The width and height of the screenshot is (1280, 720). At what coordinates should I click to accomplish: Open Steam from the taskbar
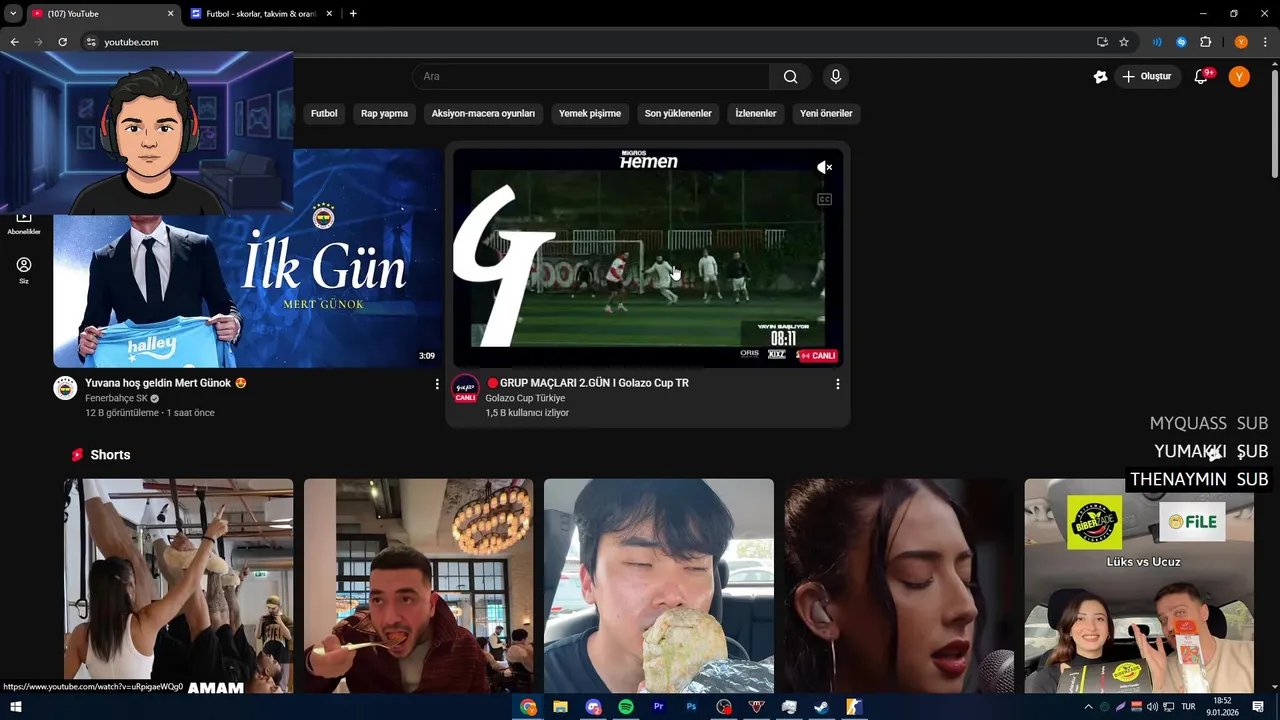[x=821, y=707]
